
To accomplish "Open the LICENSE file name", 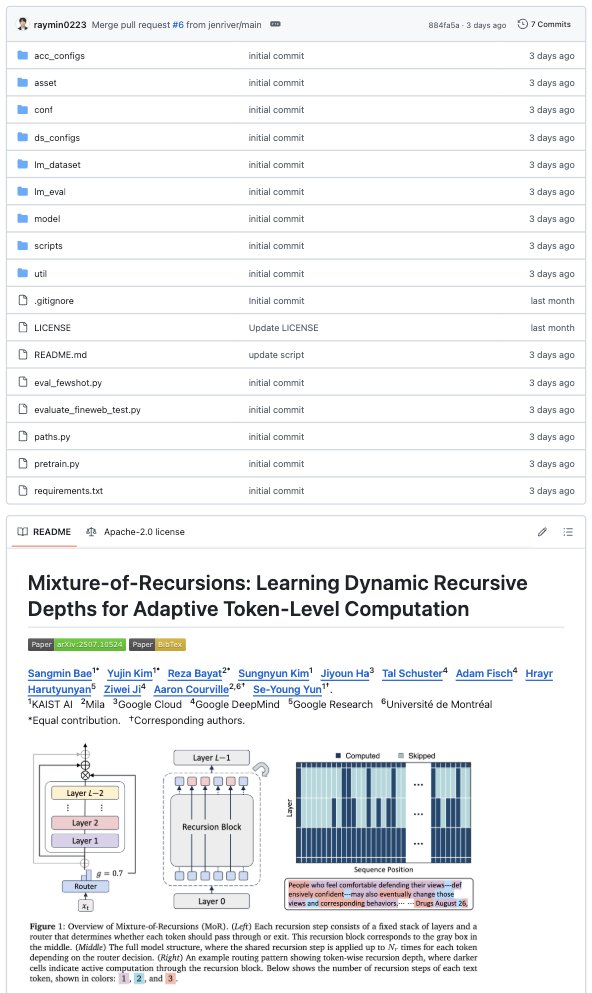I will point(53,328).
